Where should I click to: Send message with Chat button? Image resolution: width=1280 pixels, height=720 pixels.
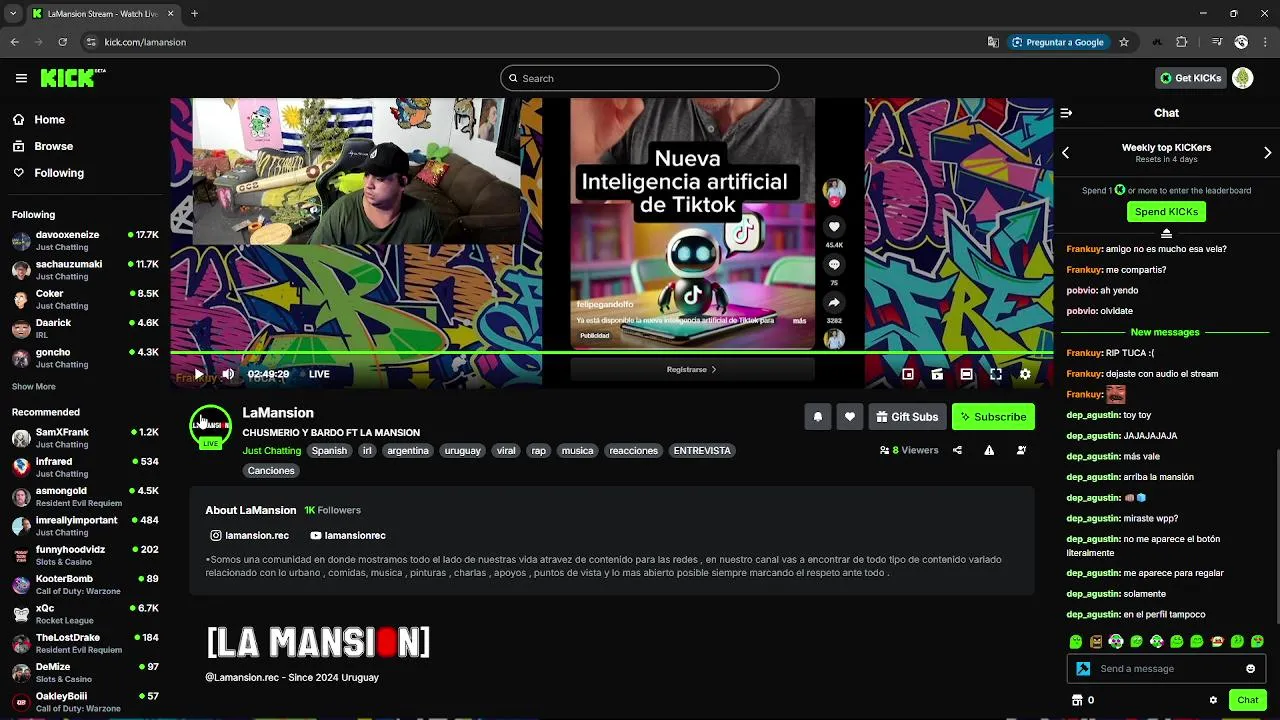[x=1247, y=700]
